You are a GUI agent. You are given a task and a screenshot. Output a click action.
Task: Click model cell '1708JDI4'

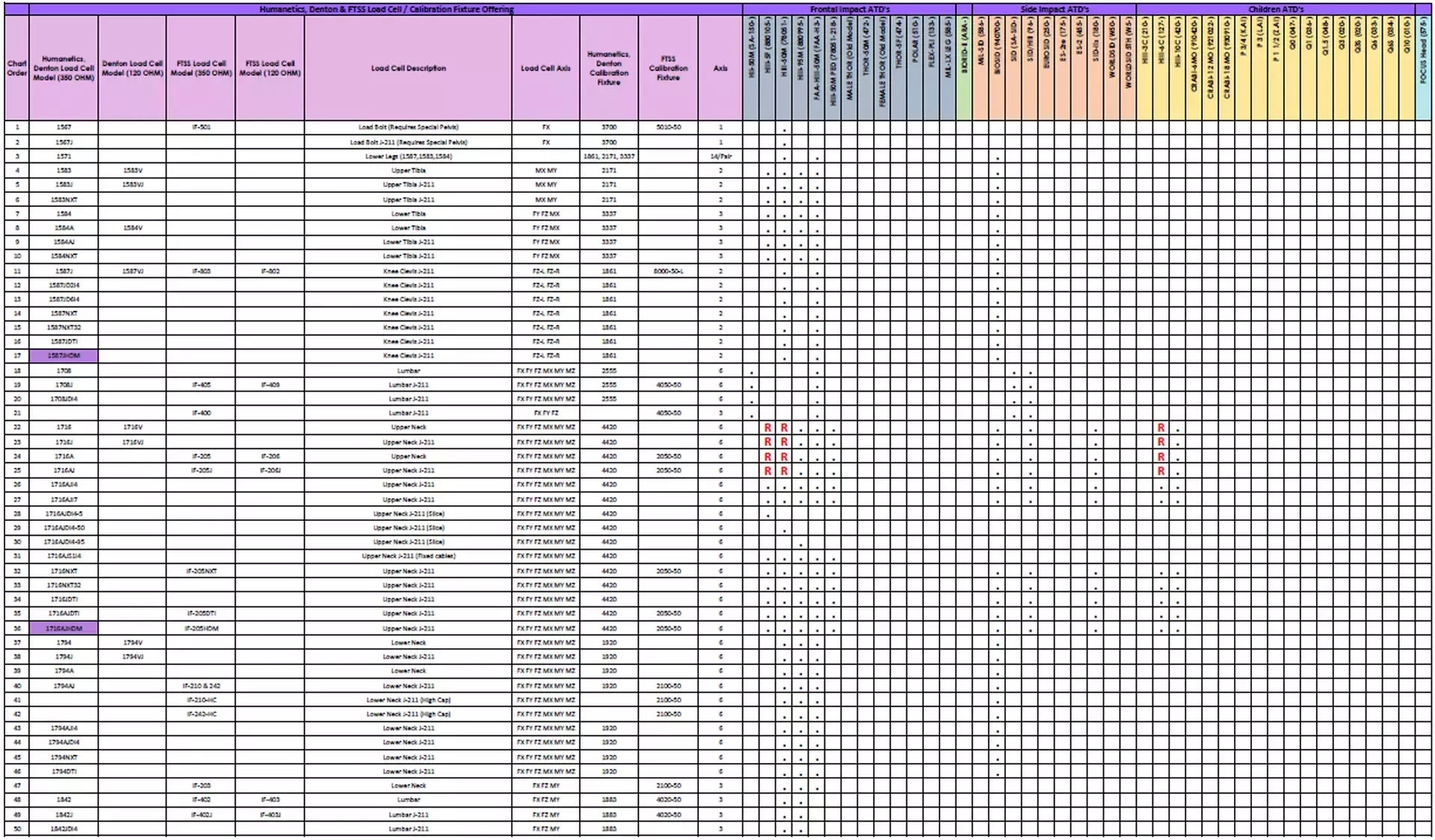coord(64,399)
